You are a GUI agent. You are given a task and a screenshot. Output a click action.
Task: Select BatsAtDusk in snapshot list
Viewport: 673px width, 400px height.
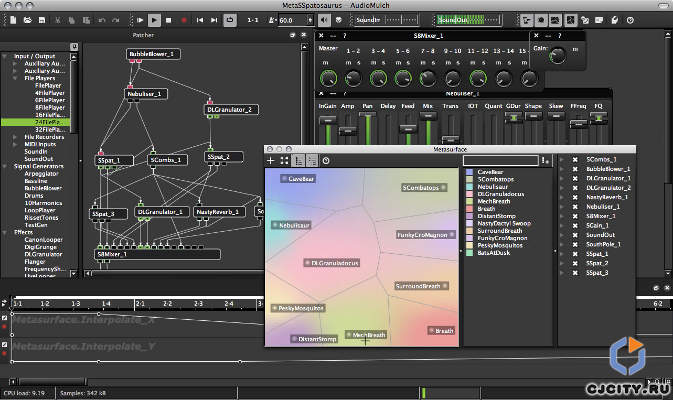click(x=494, y=253)
